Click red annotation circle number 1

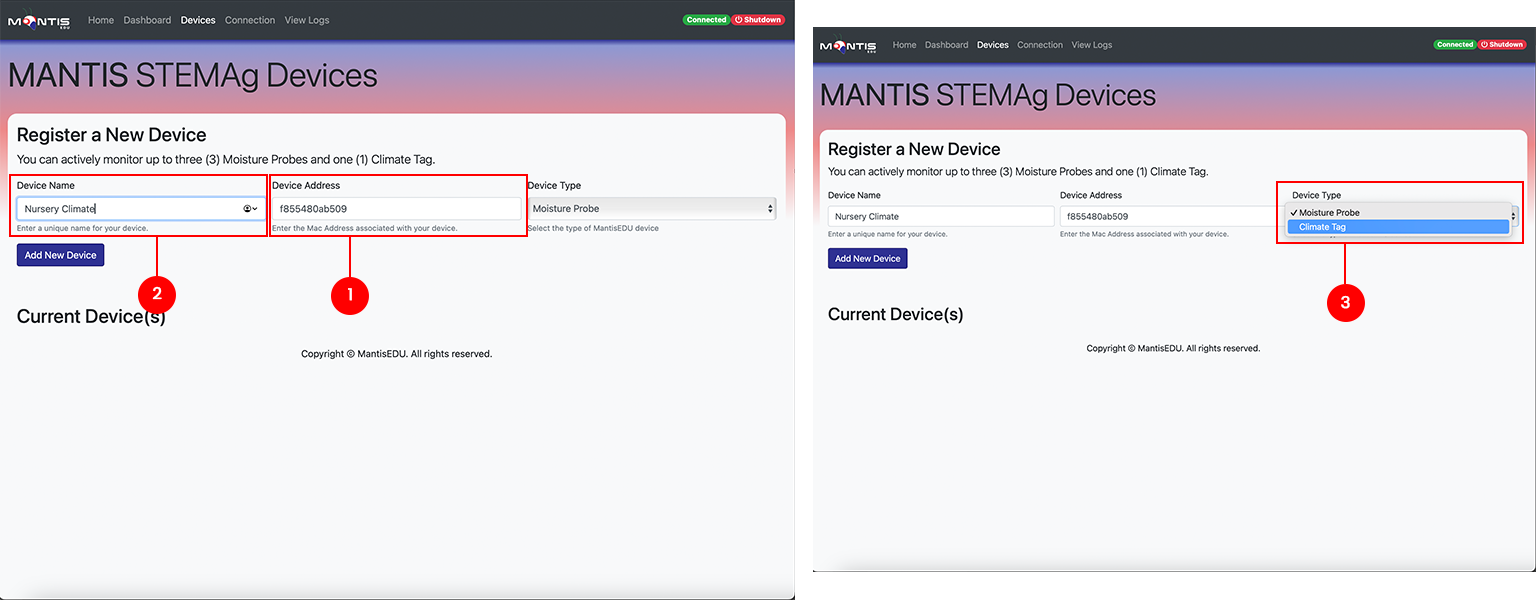pos(349,295)
